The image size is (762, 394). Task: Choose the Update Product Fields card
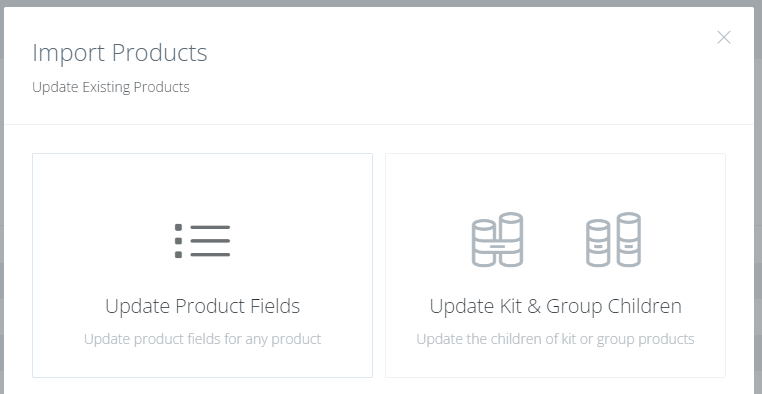tap(202, 265)
